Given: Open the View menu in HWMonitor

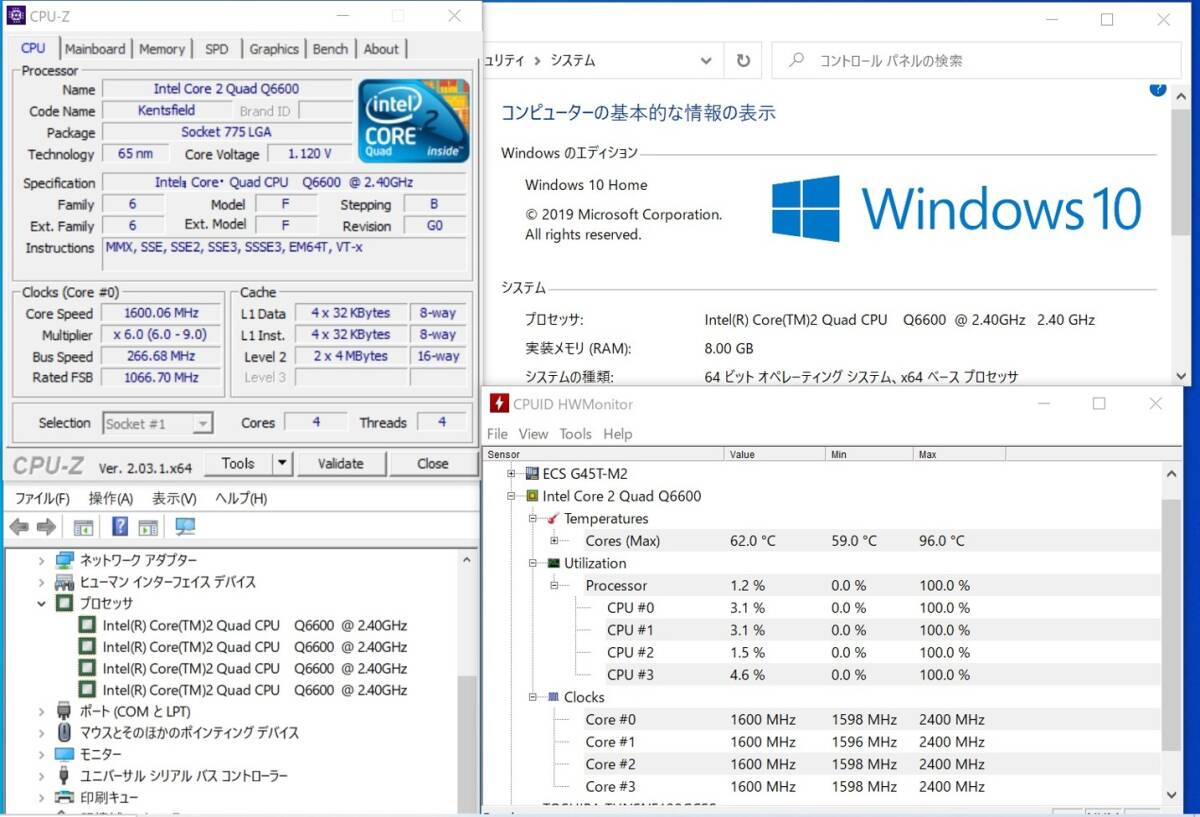Looking at the screenshot, I should click(x=533, y=434).
